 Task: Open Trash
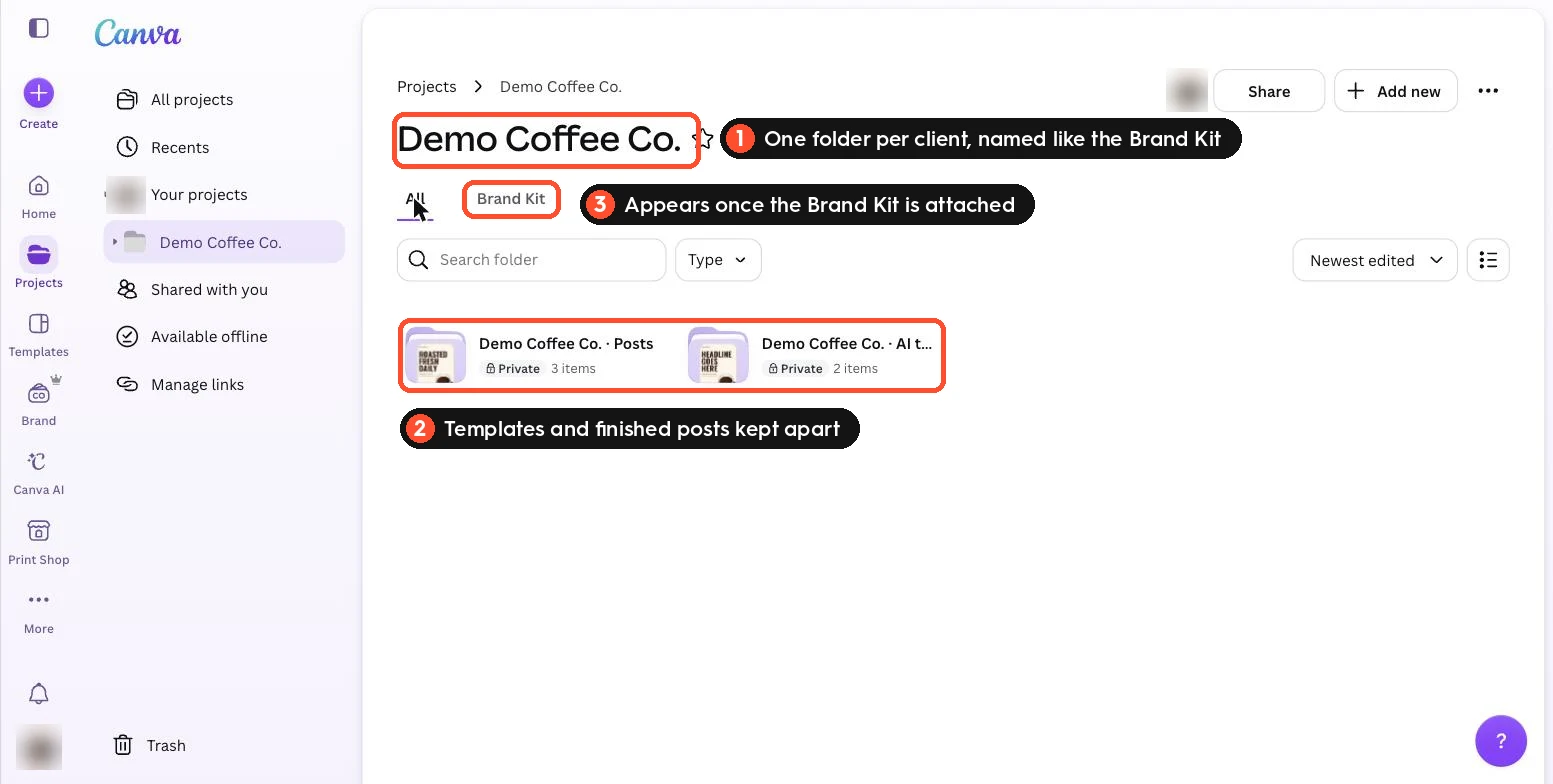150,745
